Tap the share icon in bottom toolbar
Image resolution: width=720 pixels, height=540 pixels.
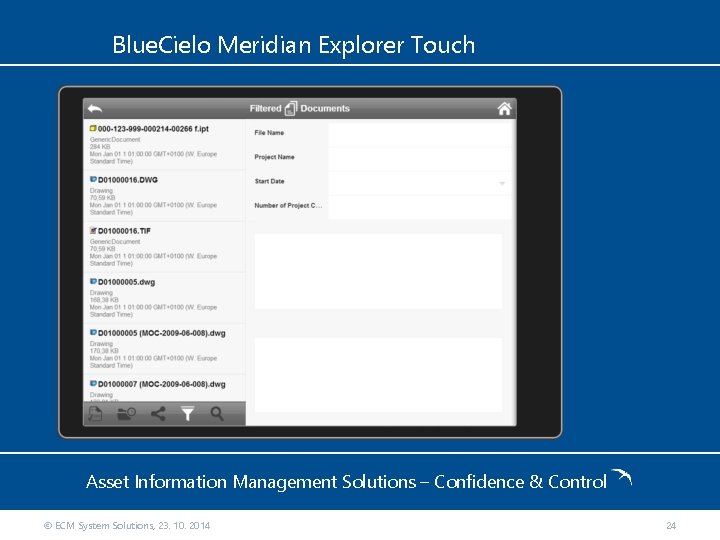pyautogui.click(x=158, y=414)
